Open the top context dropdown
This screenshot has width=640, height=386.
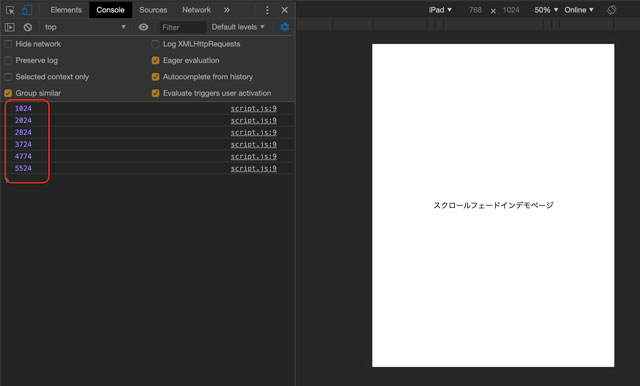[x=85, y=27]
